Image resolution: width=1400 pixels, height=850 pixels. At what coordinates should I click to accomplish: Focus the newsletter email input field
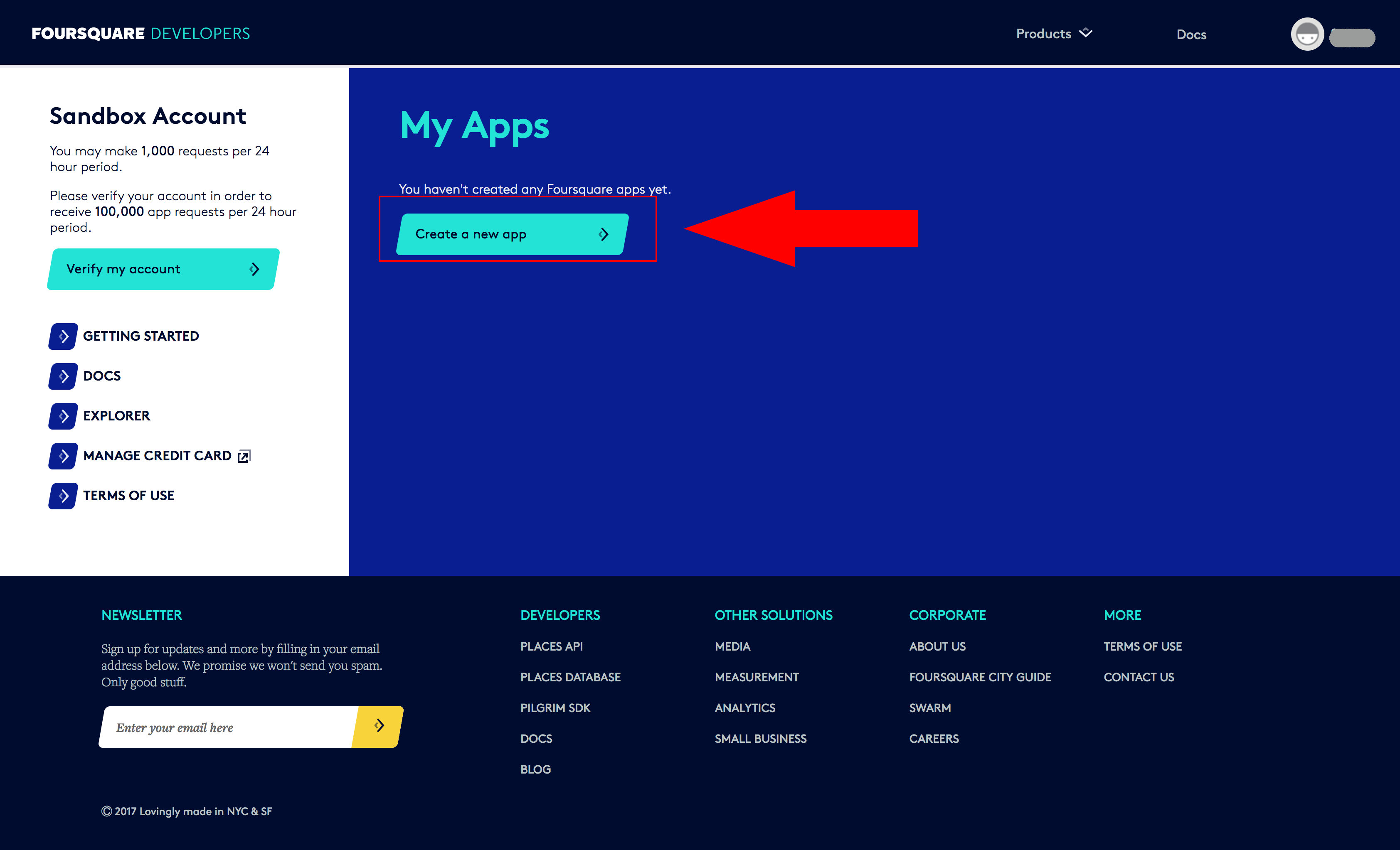(228, 727)
